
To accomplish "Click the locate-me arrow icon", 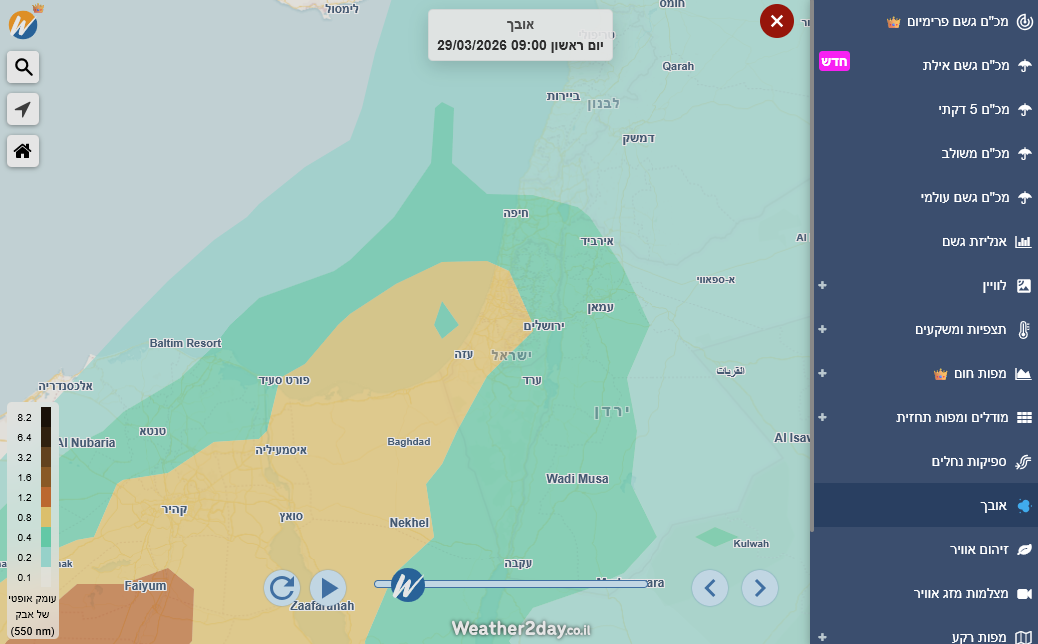I will (x=23, y=109).
